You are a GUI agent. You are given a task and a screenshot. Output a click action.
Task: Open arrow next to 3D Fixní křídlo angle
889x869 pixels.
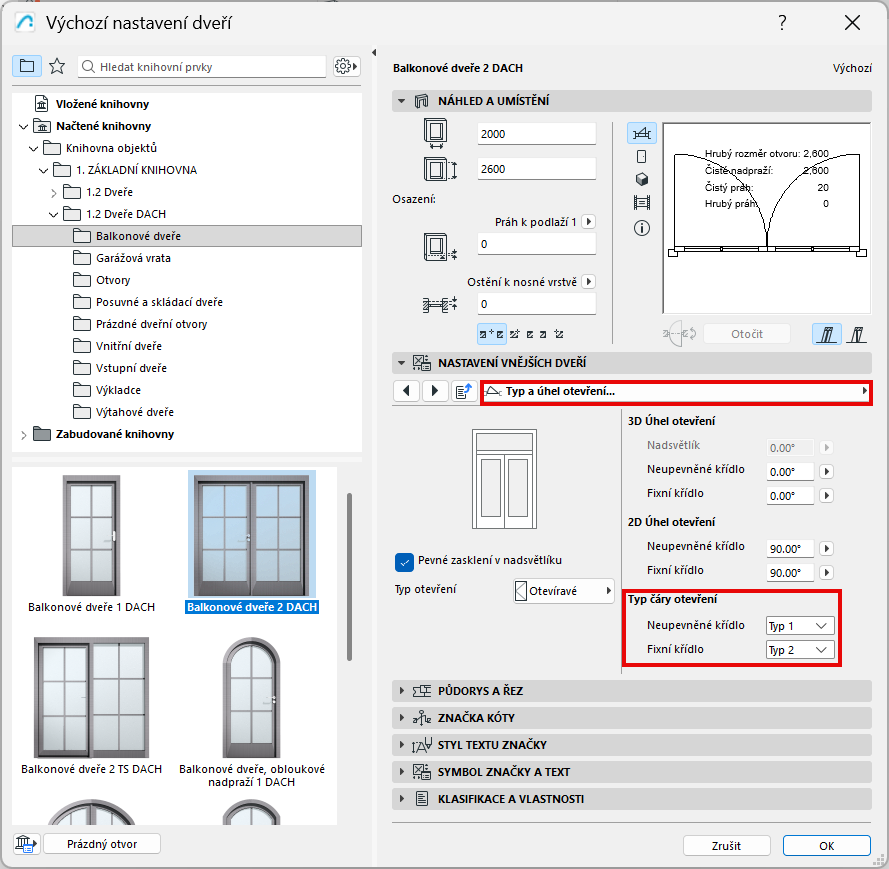[x=827, y=495]
